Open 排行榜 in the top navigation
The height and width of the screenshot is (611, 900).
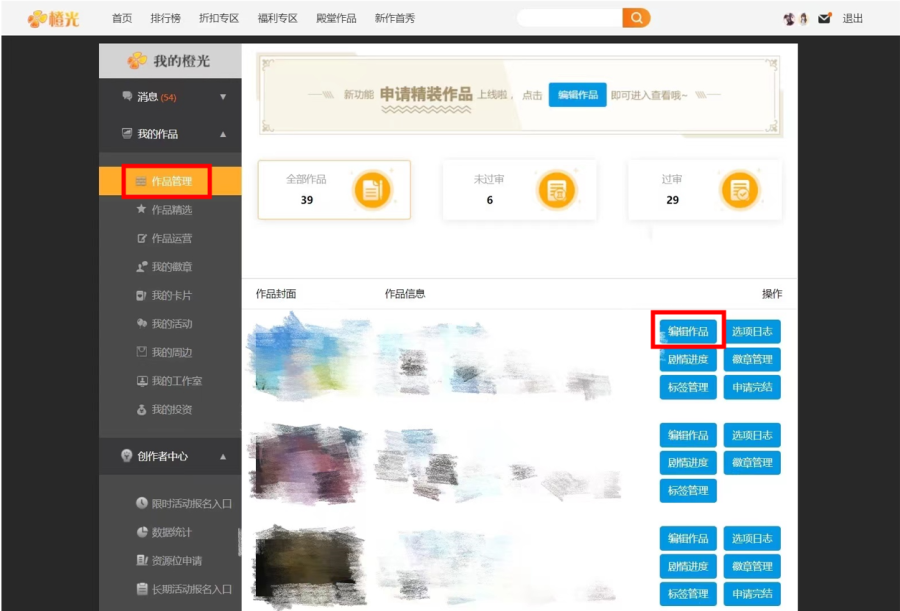[x=166, y=18]
